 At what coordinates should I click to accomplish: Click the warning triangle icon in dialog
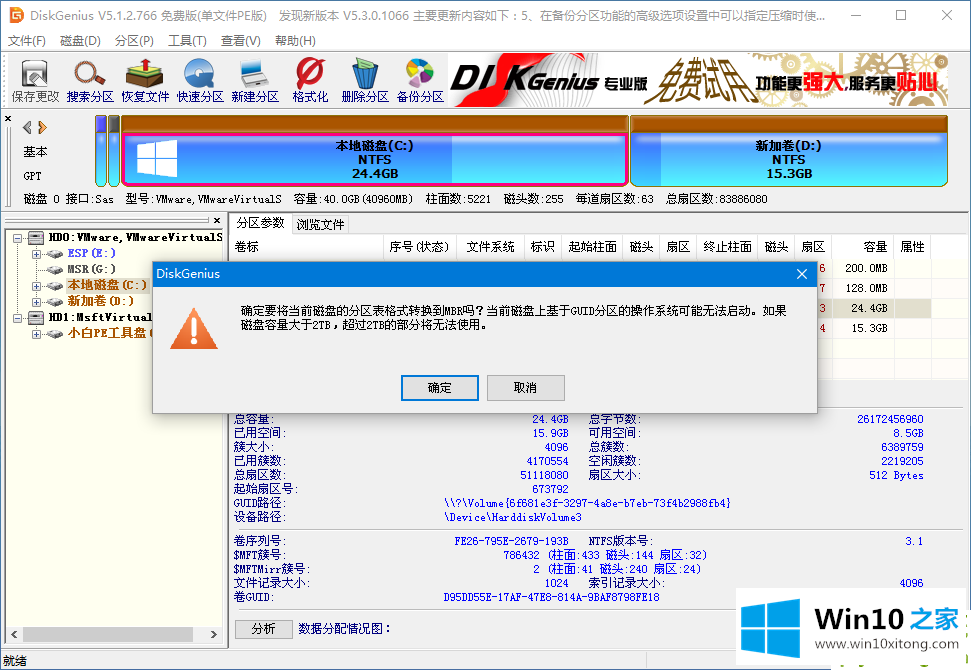[194, 329]
